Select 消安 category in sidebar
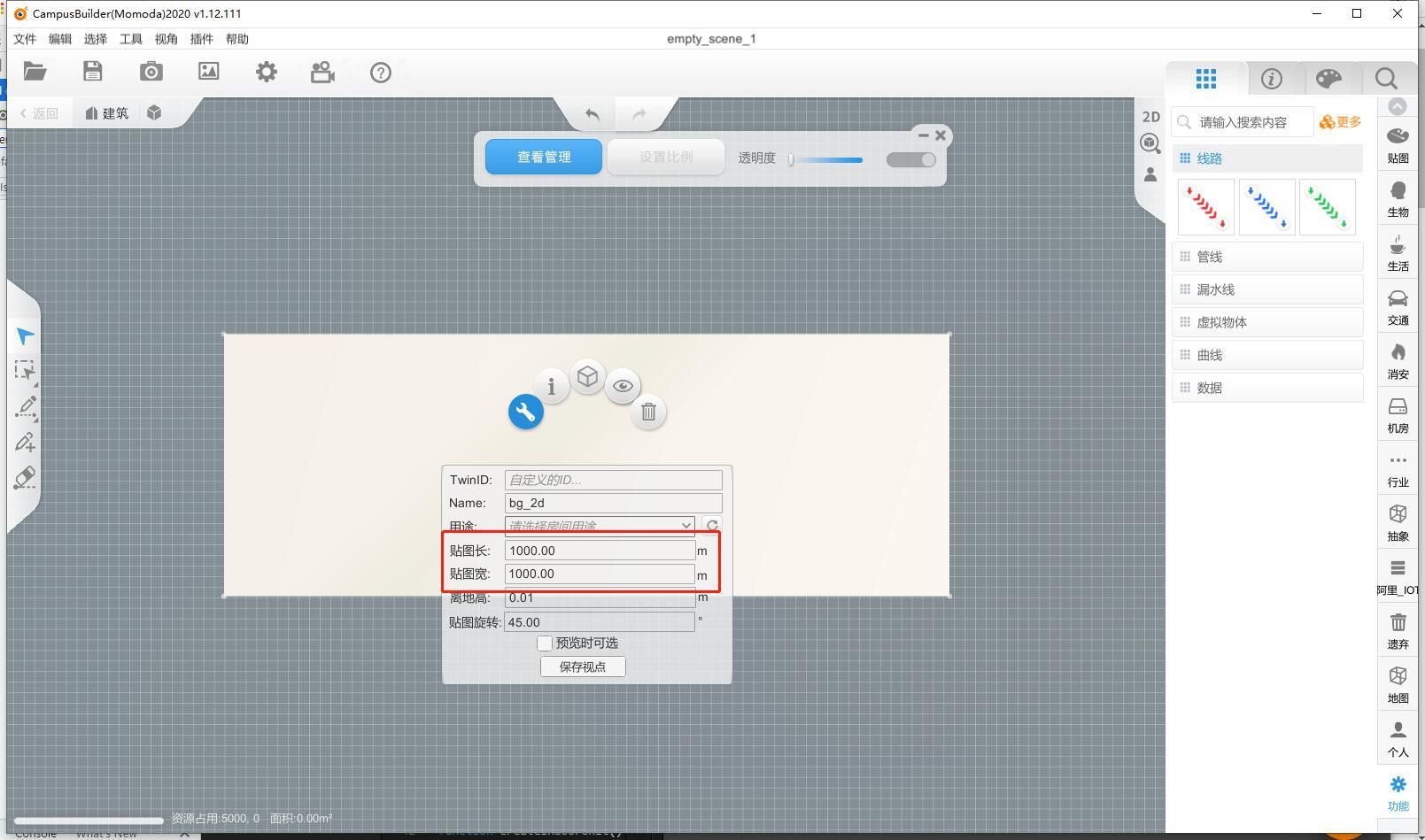 [x=1398, y=361]
